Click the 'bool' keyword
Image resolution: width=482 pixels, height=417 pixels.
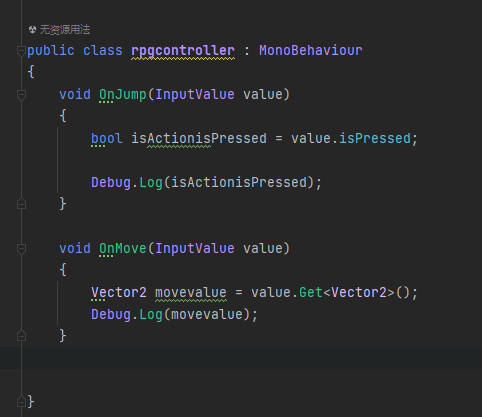pyautogui.click(x=107, y=139)
